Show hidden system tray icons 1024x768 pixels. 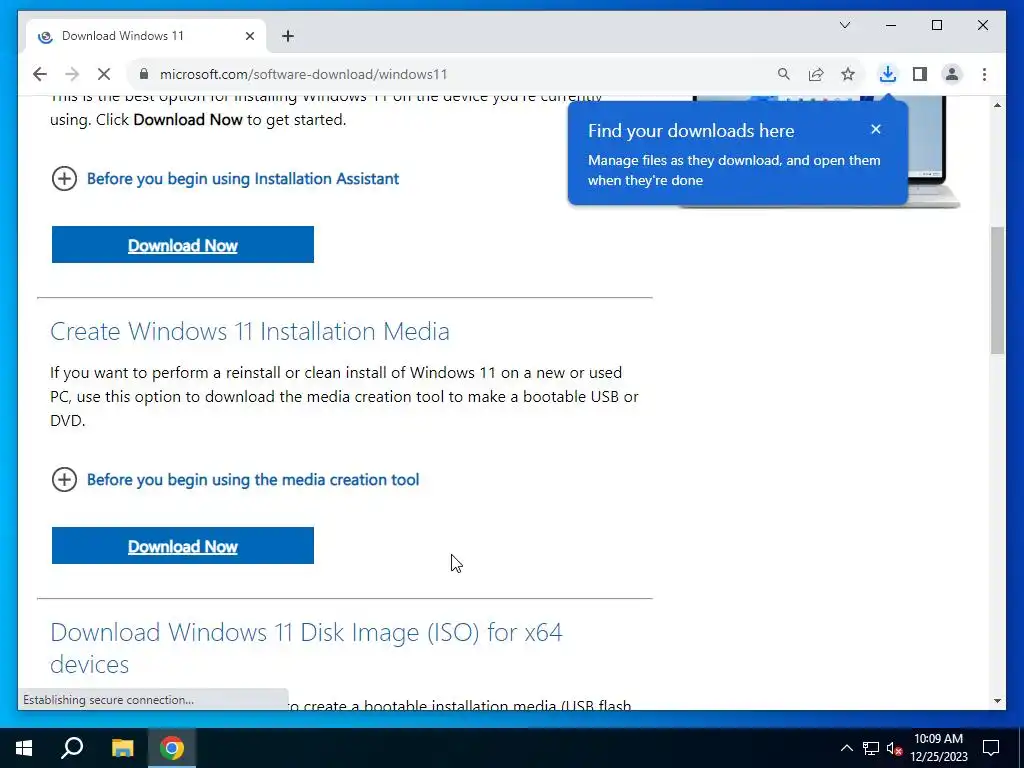[846, 748]
